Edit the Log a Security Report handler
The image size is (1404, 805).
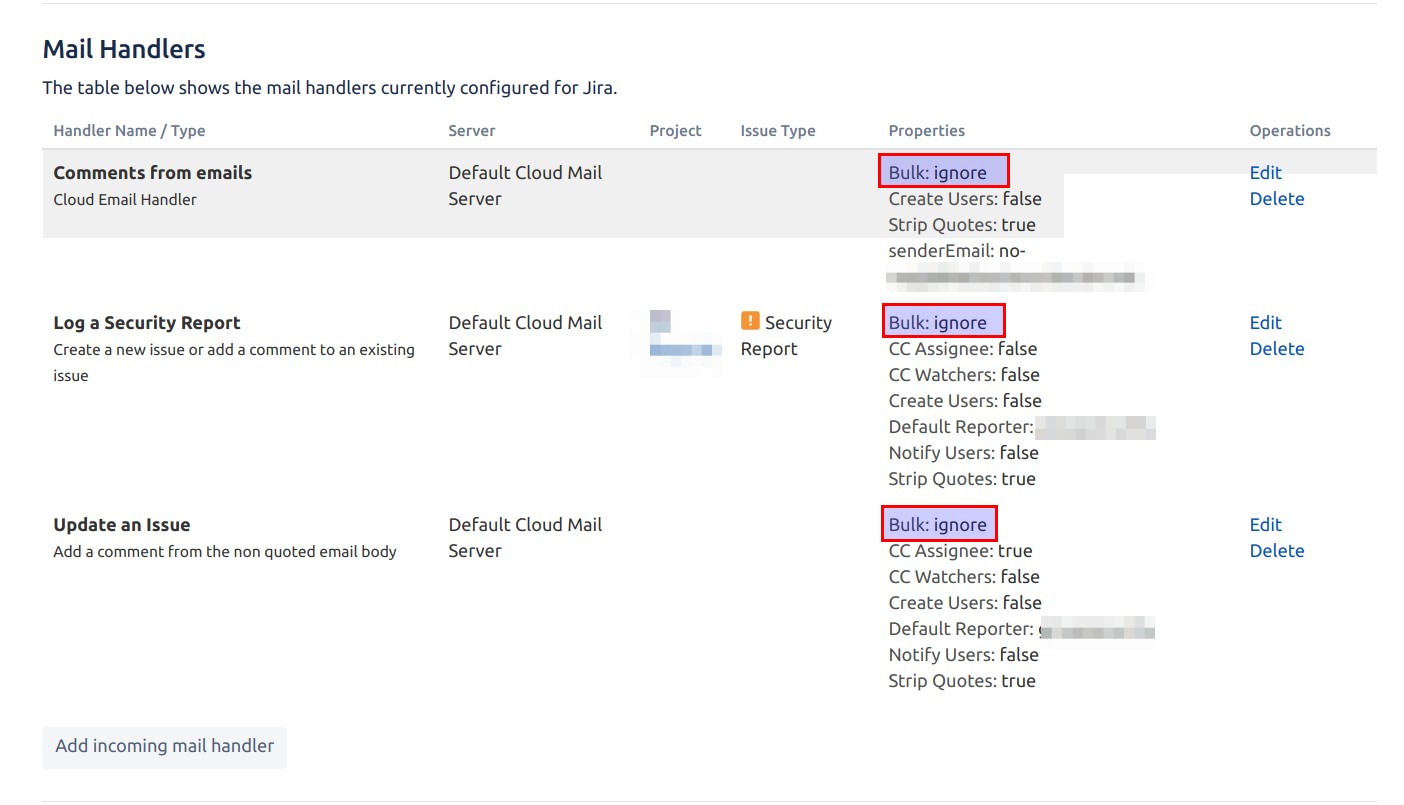pyautogui.click(x=1265, y=323)
